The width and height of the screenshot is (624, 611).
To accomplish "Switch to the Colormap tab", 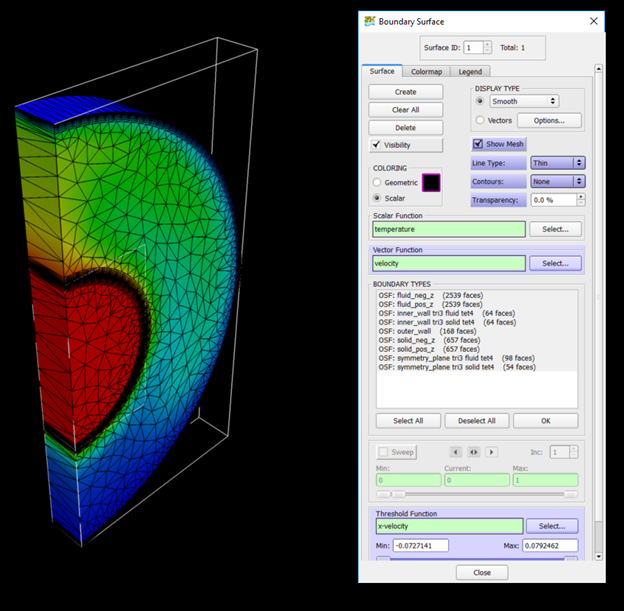I will pyautogui.click(x=428, y=71).
